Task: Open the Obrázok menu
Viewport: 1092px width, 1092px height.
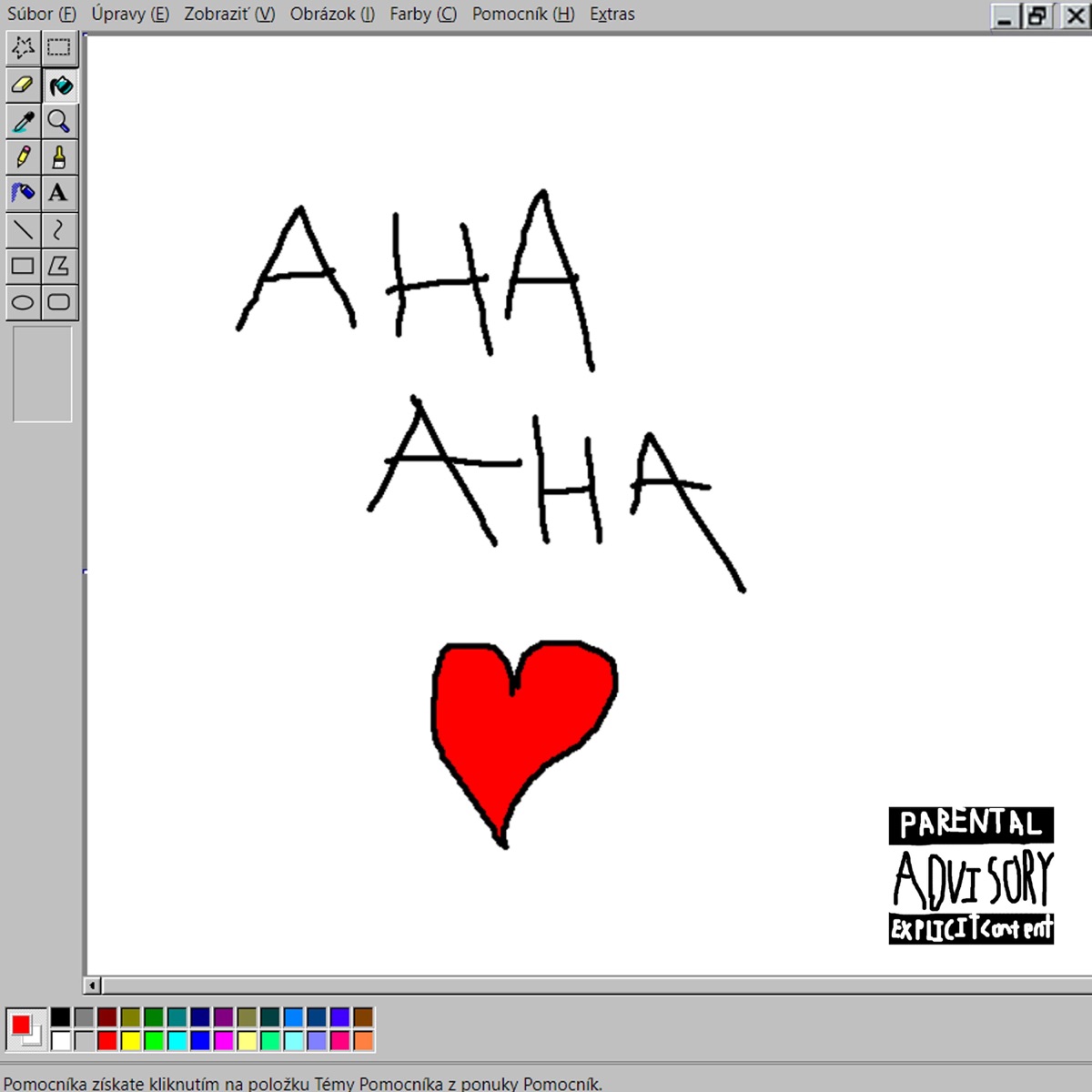Action: [331, 14]
